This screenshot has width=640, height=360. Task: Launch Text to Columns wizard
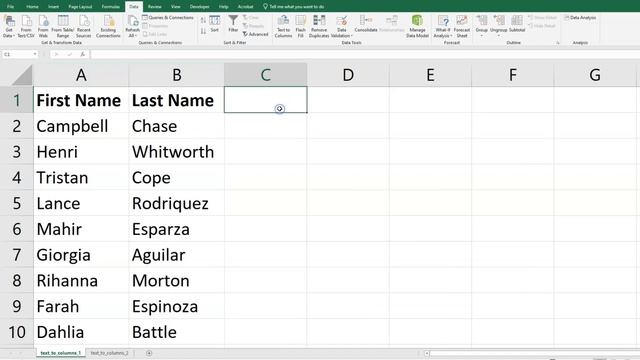pos(283,27)
